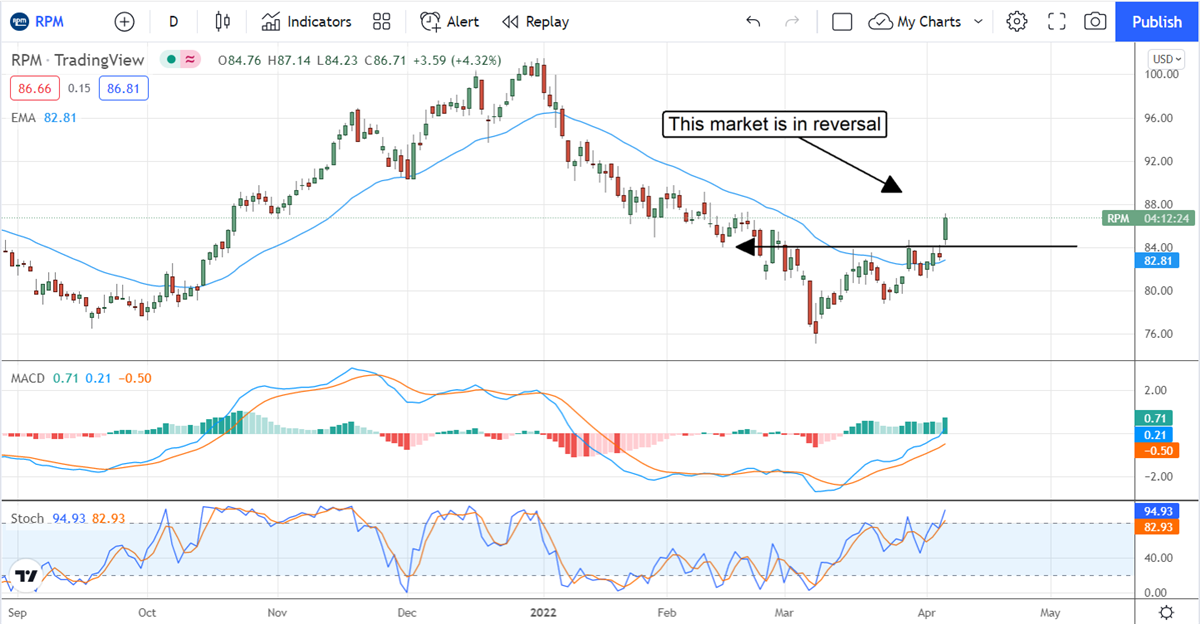Click the green market status dot
Image resolution: width=1200 pixels, height=624 pixels.
pyautogui.click(x=172, y=60)
